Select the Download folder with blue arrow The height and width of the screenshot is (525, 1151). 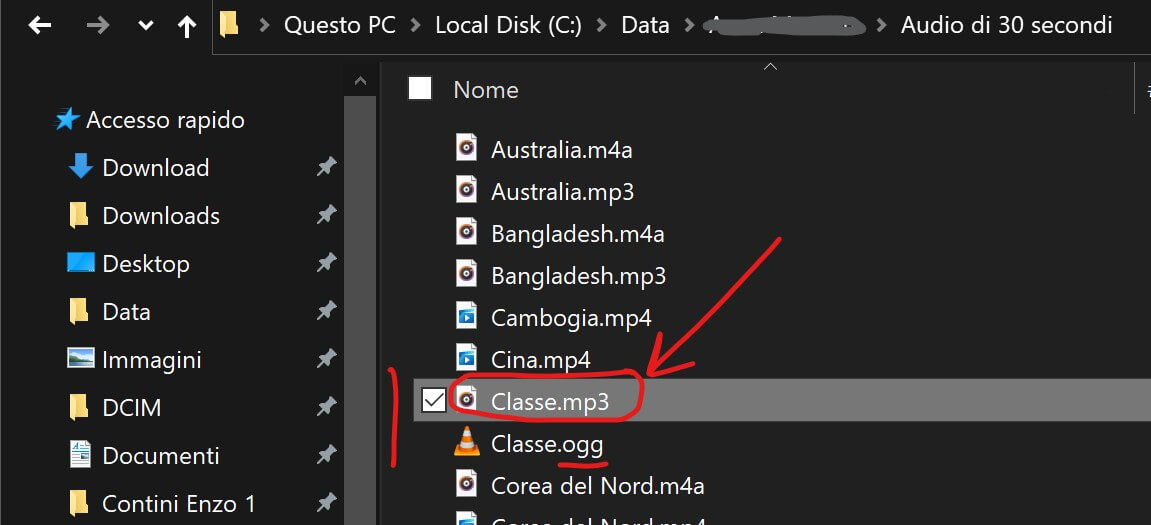pos(155,168)
